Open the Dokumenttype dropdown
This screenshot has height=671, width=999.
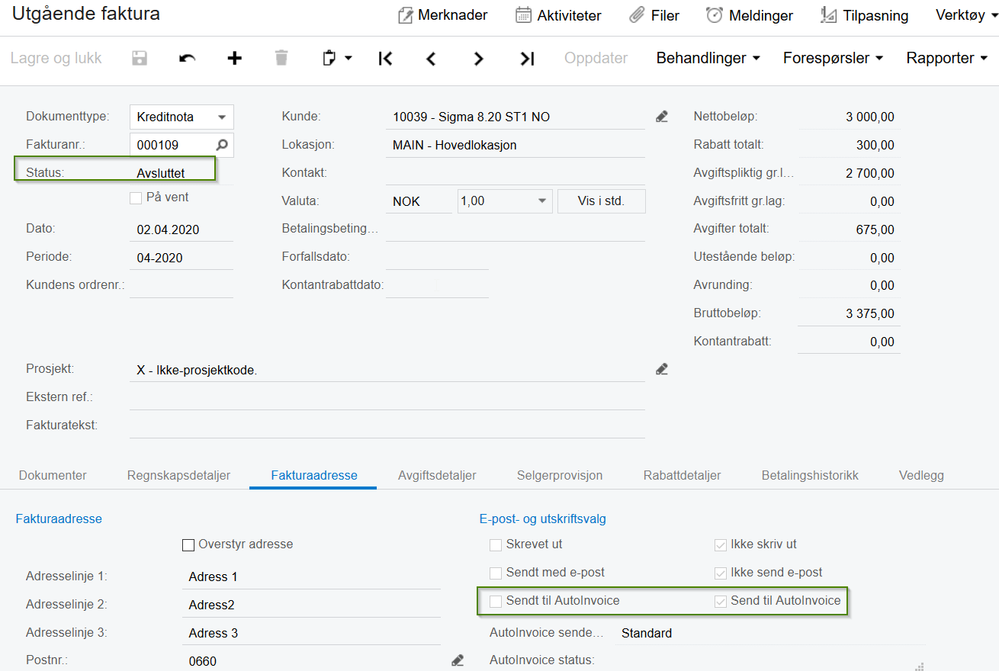coord(223,117)
